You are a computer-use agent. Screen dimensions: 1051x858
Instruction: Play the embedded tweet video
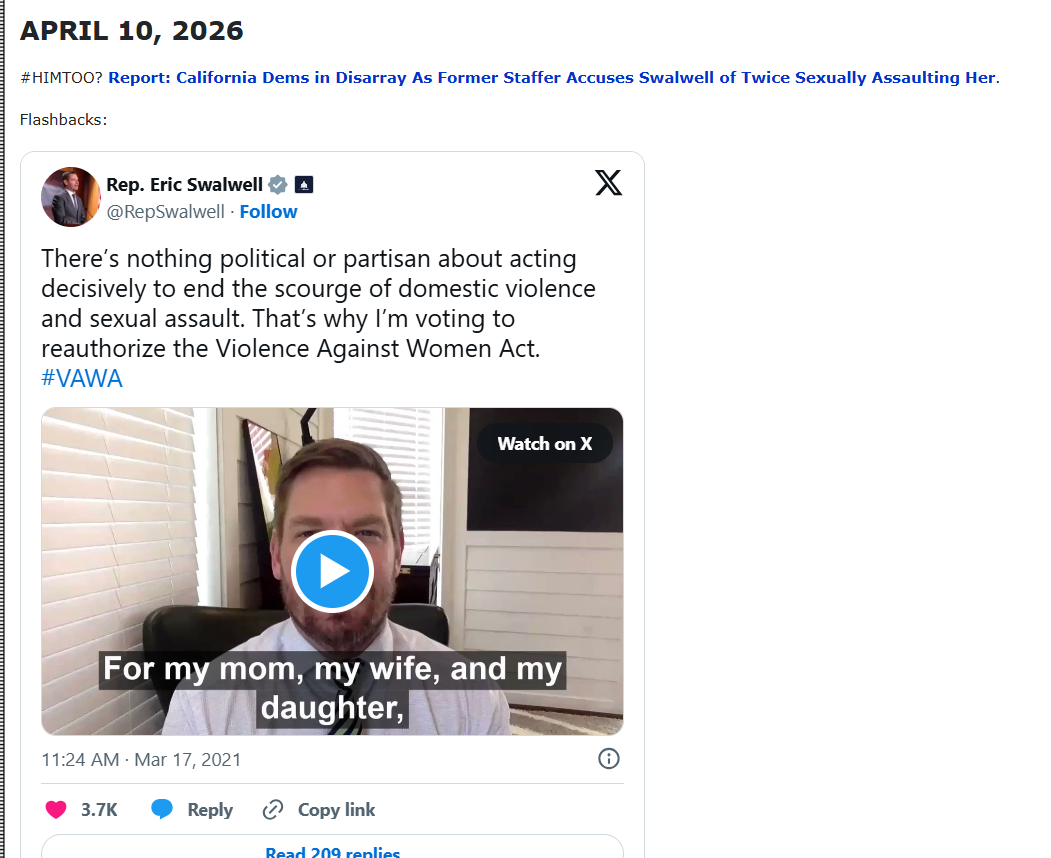click(x=332, y=571)
